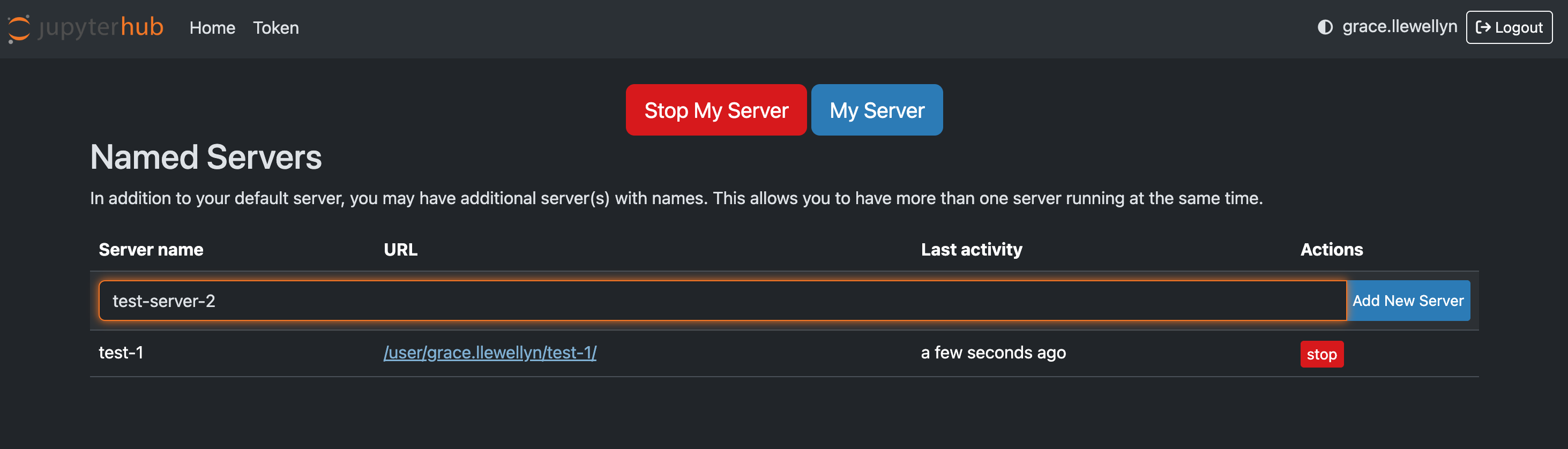This screenshot has height=449, width=1568.
Task: Stop the test-1 named server
Action: click(x=1321, y=354)
